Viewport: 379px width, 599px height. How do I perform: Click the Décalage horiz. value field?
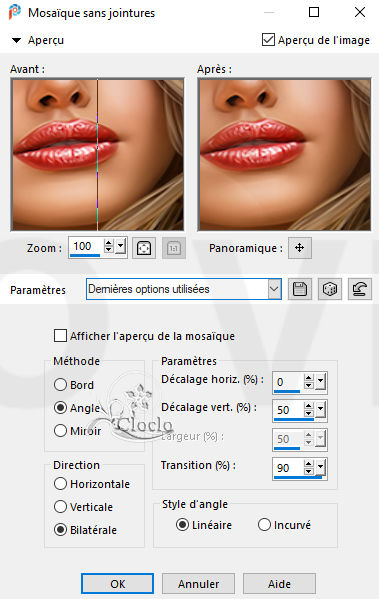(288, 382)
